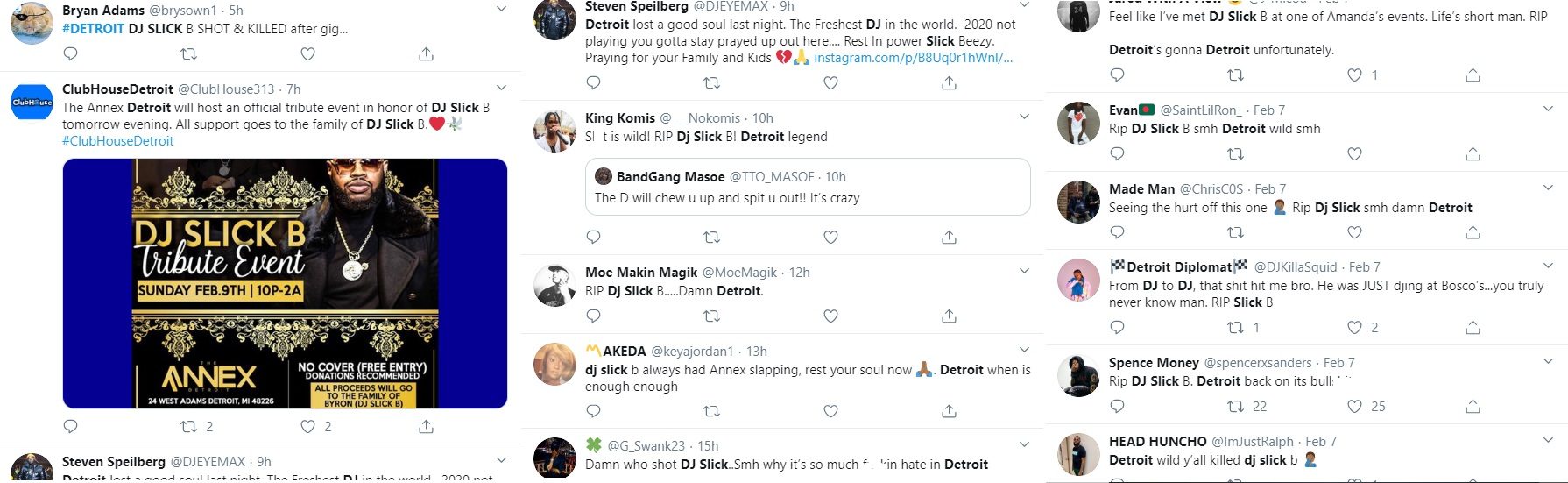Like AKEDA's tweet about Annex
This screenshot has height=483, width=1568.
tap(830, 411)
